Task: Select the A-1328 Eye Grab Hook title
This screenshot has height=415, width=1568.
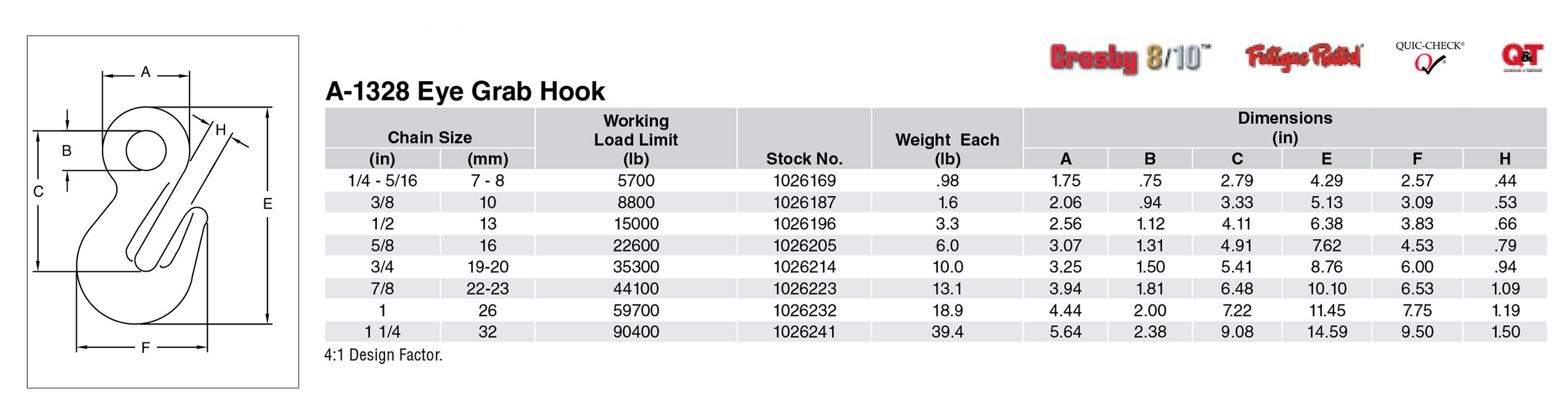Action: coord(465,92)
